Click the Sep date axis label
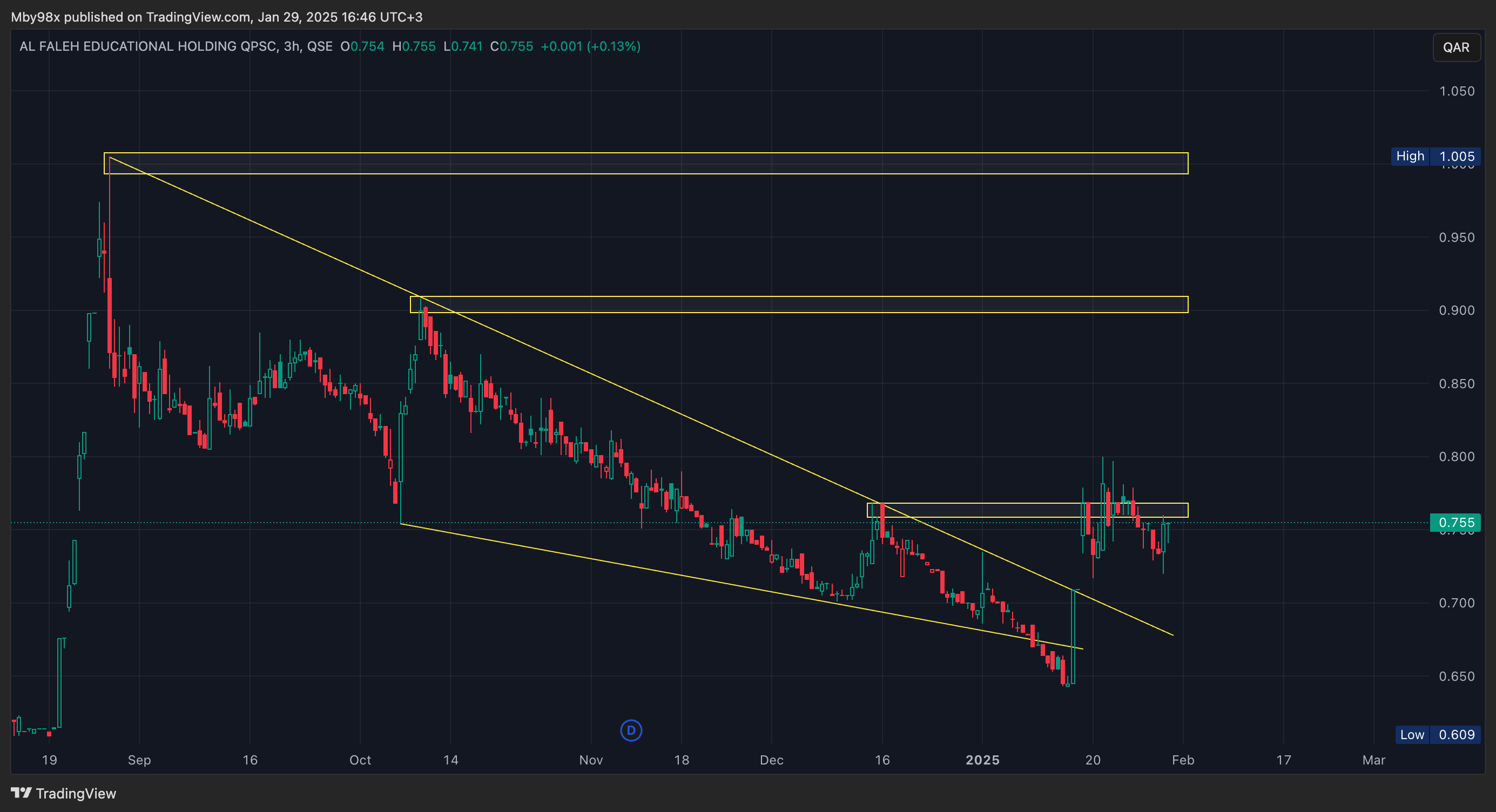This screenshot has width=1496, height=812. click(x=139, y=760)
